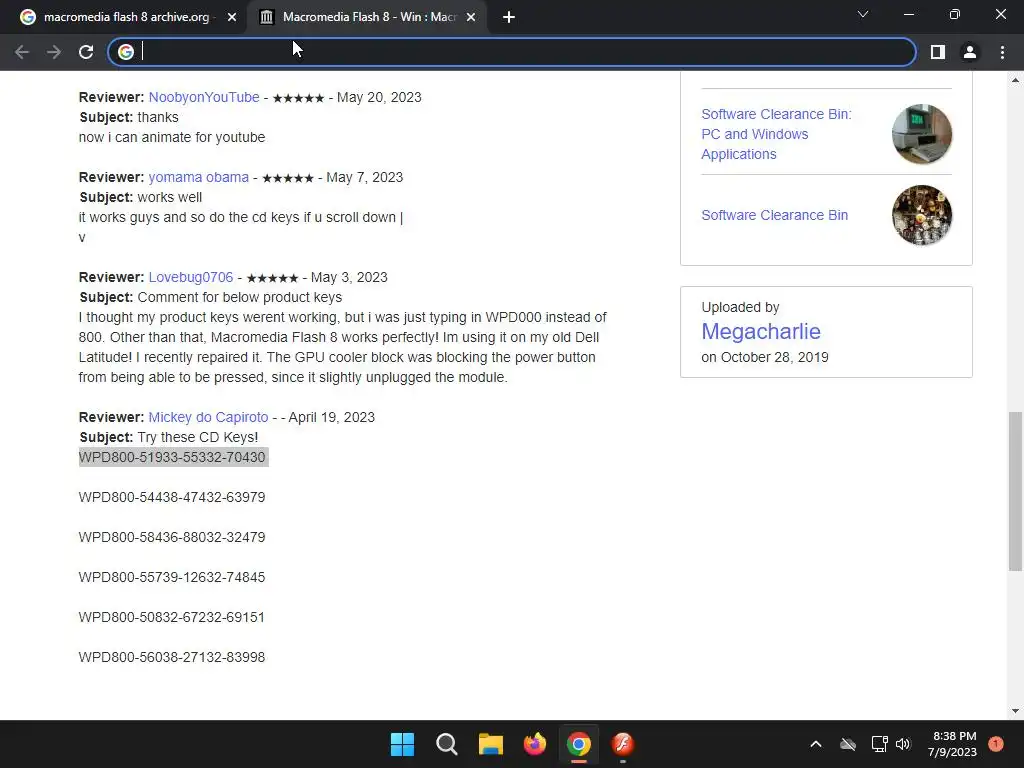Close the macromedia flash 8 archive.org tab

[232, 17]
